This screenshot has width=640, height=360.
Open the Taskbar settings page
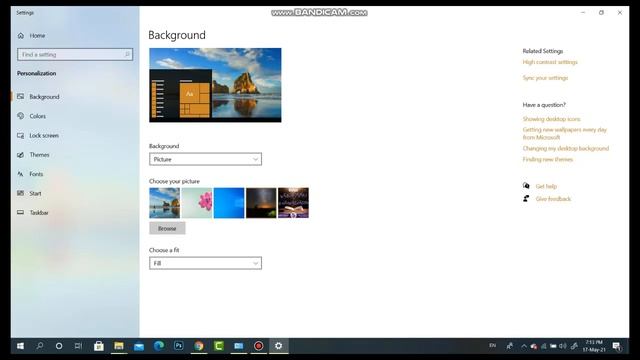[39, 213]
